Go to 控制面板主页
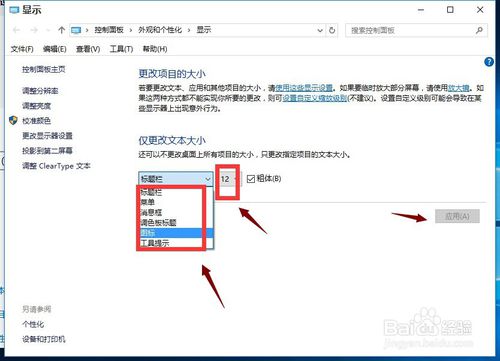500x361 pixels. [x=44, y=69]
